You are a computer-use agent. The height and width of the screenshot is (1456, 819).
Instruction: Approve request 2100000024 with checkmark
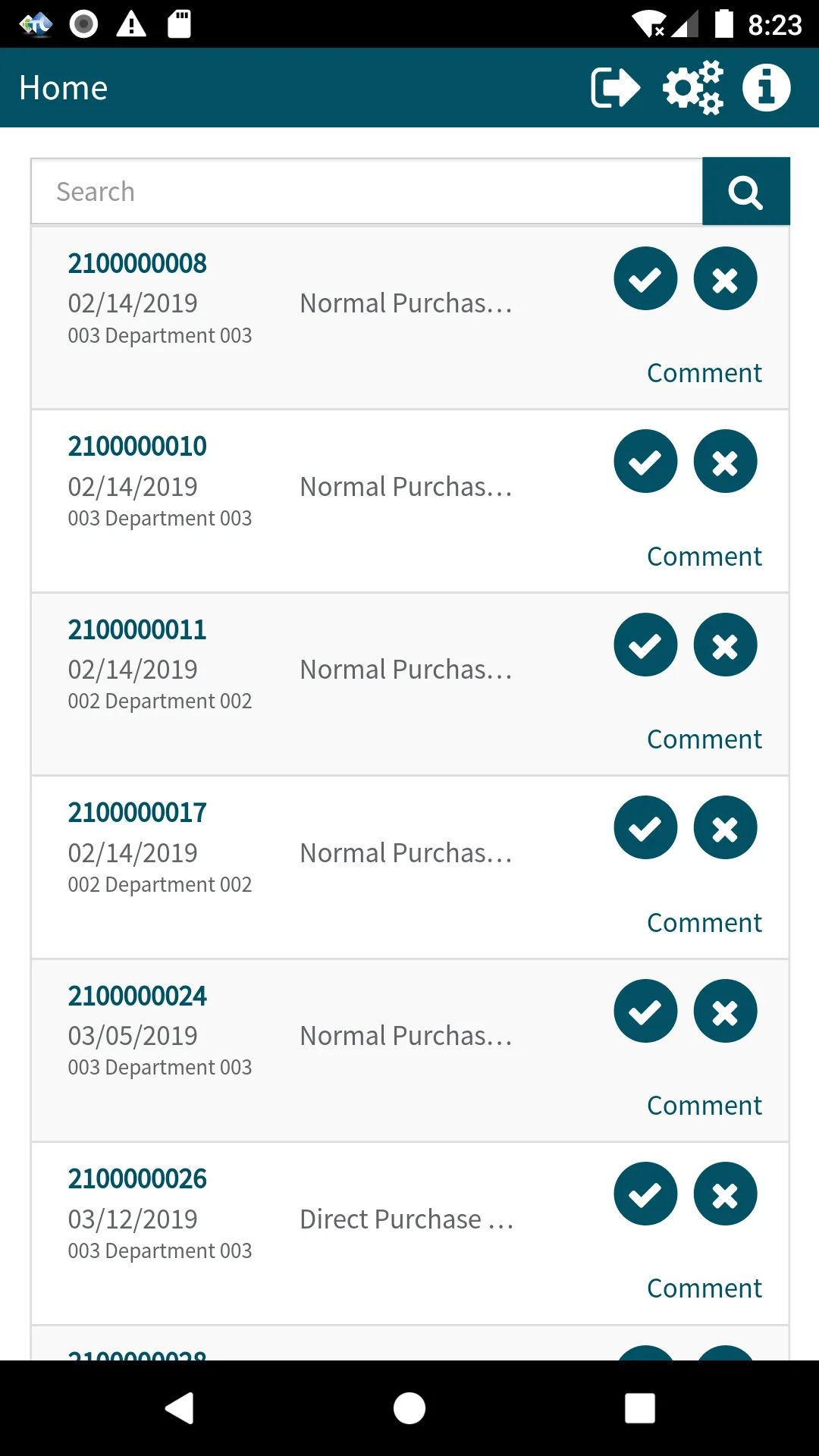tap(645, 1011)
